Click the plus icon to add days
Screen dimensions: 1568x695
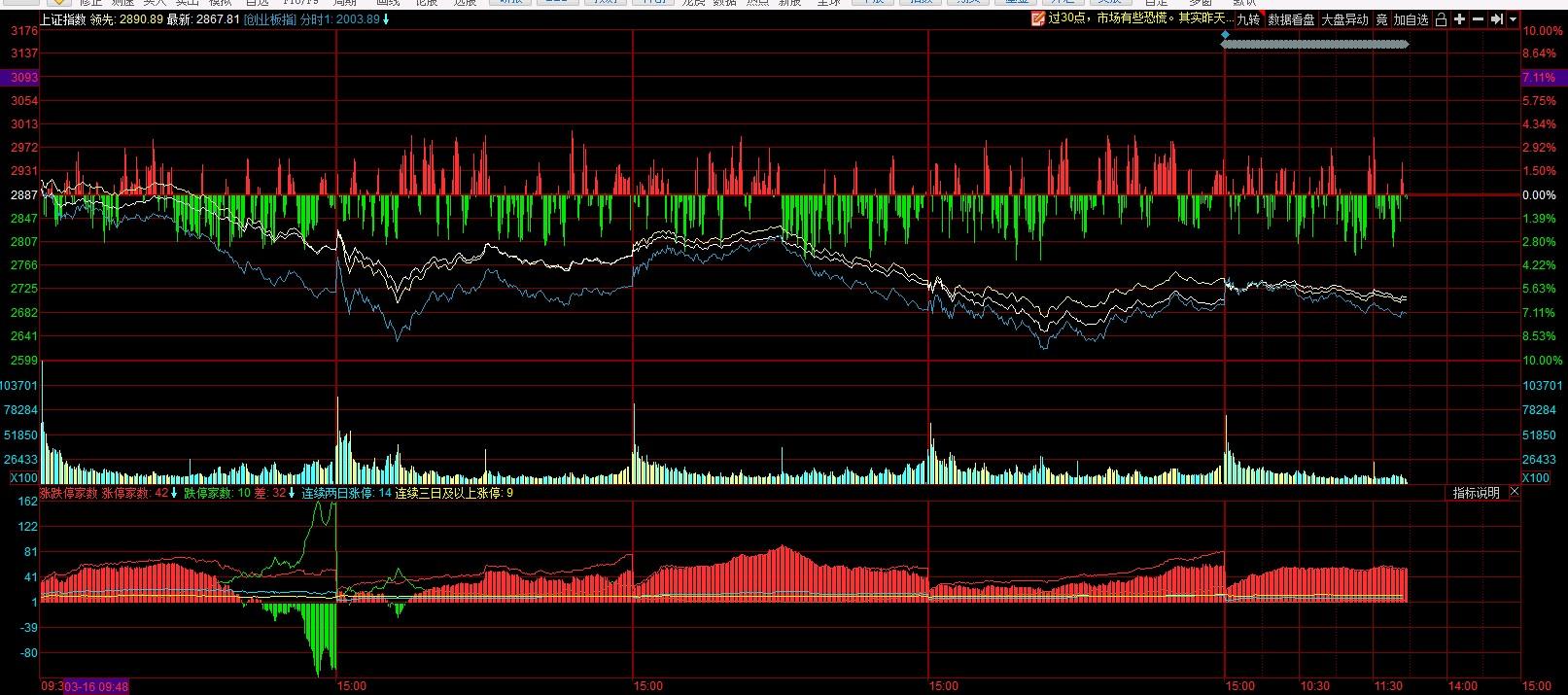(x=1459, y=19)
